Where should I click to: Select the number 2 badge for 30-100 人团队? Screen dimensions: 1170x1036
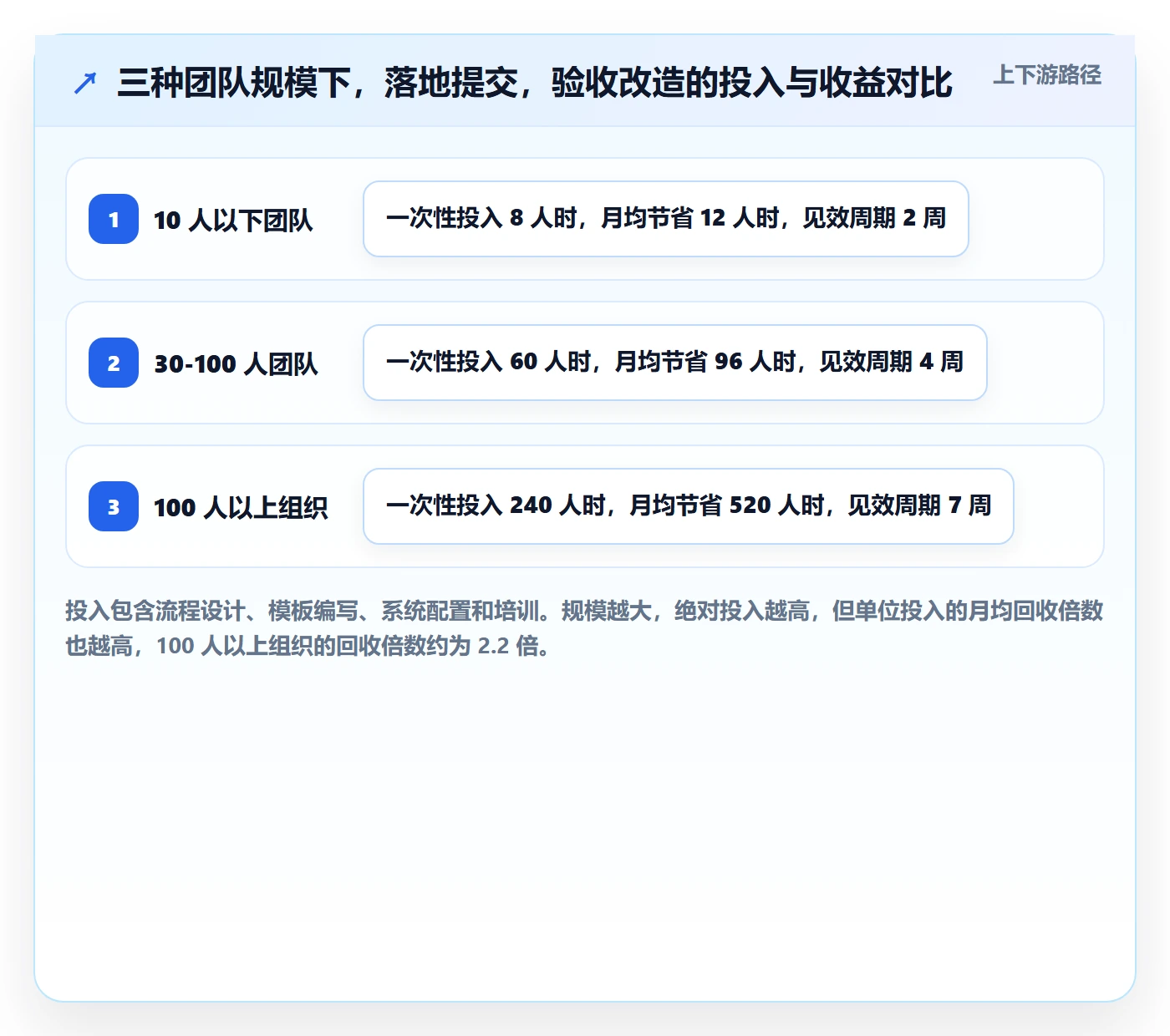pos(114,363)
